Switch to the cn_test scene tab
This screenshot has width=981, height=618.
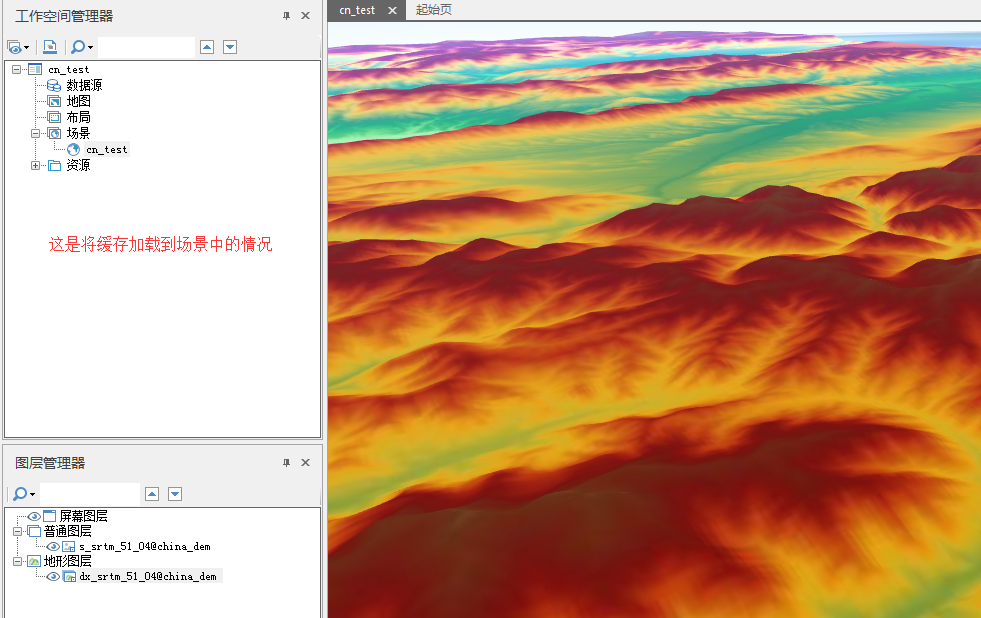(357, 10)
